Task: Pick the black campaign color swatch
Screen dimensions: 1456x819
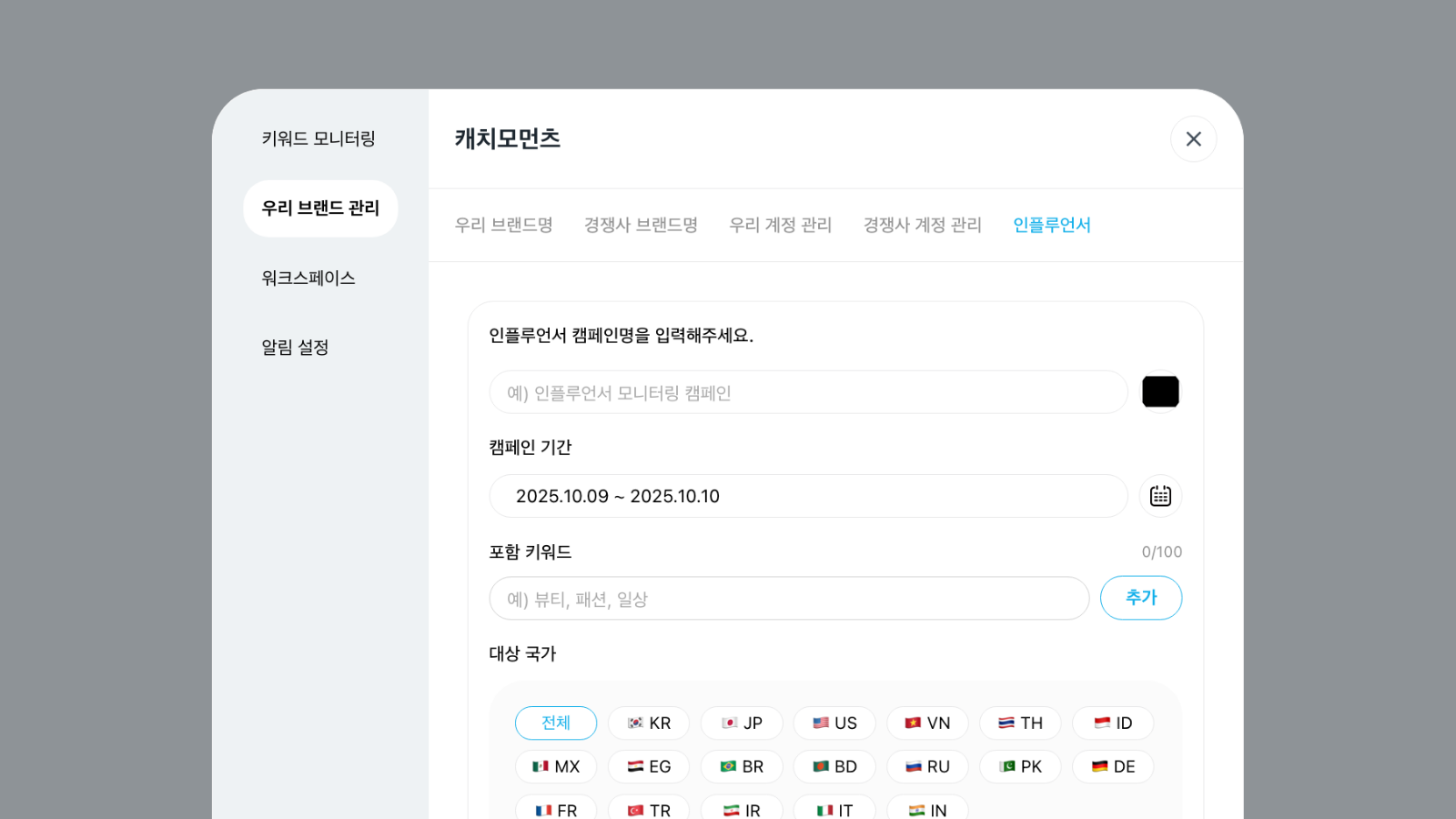Action: pyautogui.click(x=1160, y=392)
